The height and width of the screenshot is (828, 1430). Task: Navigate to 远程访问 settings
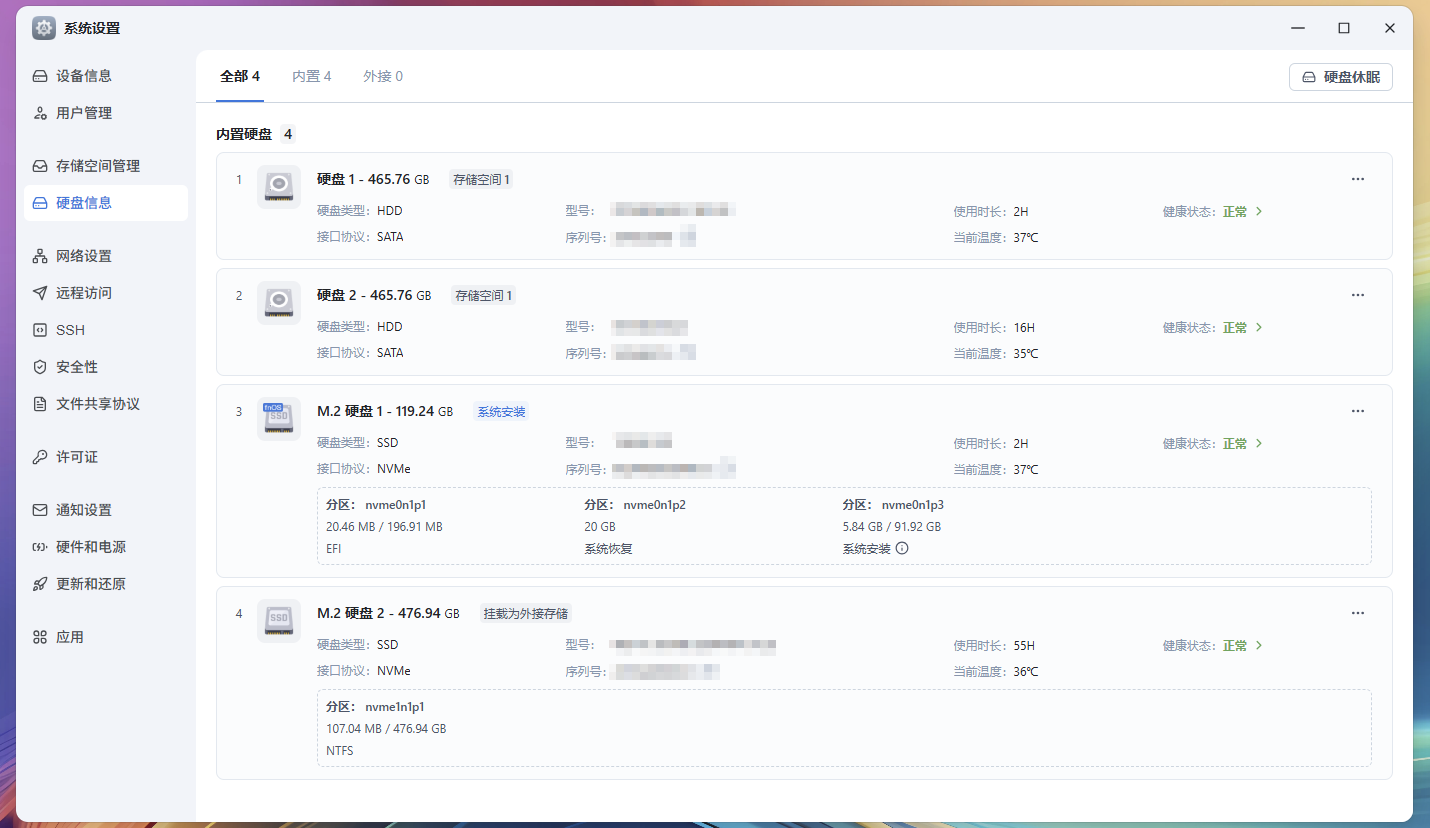[106, 293]
